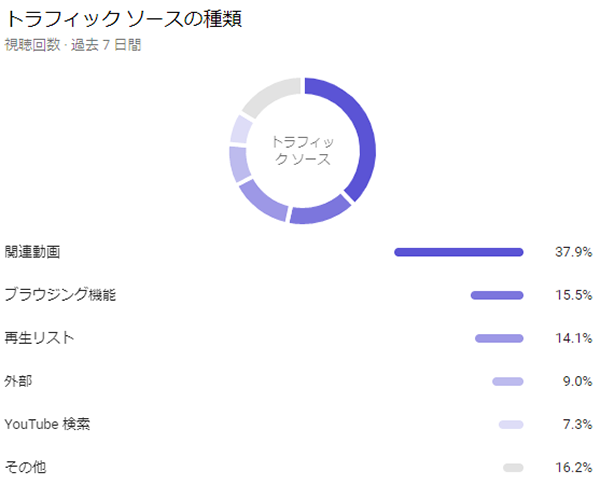The height and width of the screenshot is (485, 600).
Task: Click the 16.2% value for その他
Action: click(x=574, y=467)
